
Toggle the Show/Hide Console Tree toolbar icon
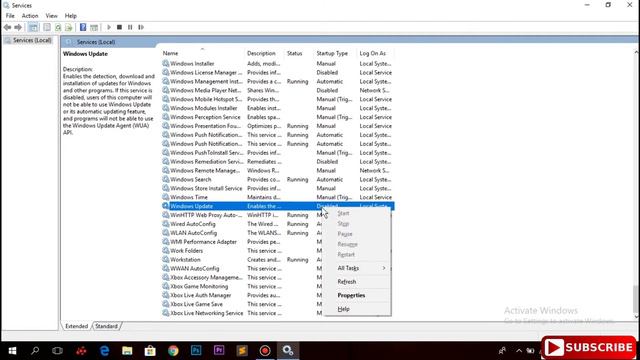[33, 27]
